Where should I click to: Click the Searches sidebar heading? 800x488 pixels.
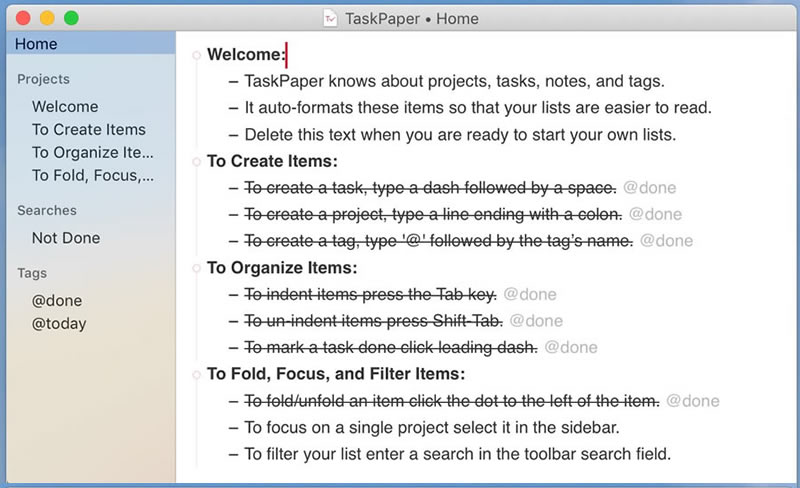pyautogui.click(x=47, y=210)
